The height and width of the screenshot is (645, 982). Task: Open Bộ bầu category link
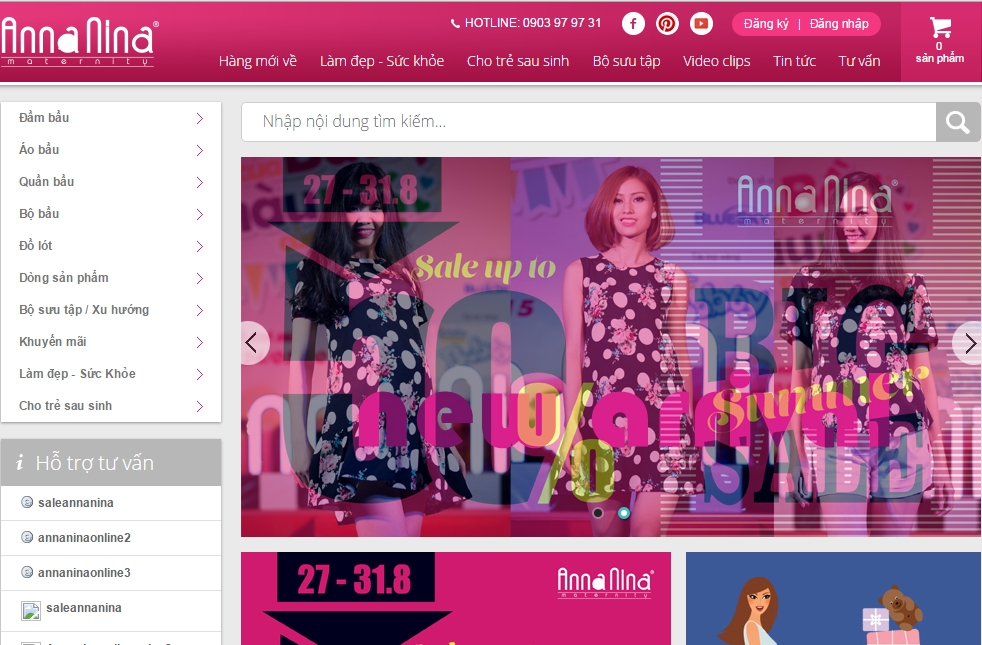click(39, 213)
